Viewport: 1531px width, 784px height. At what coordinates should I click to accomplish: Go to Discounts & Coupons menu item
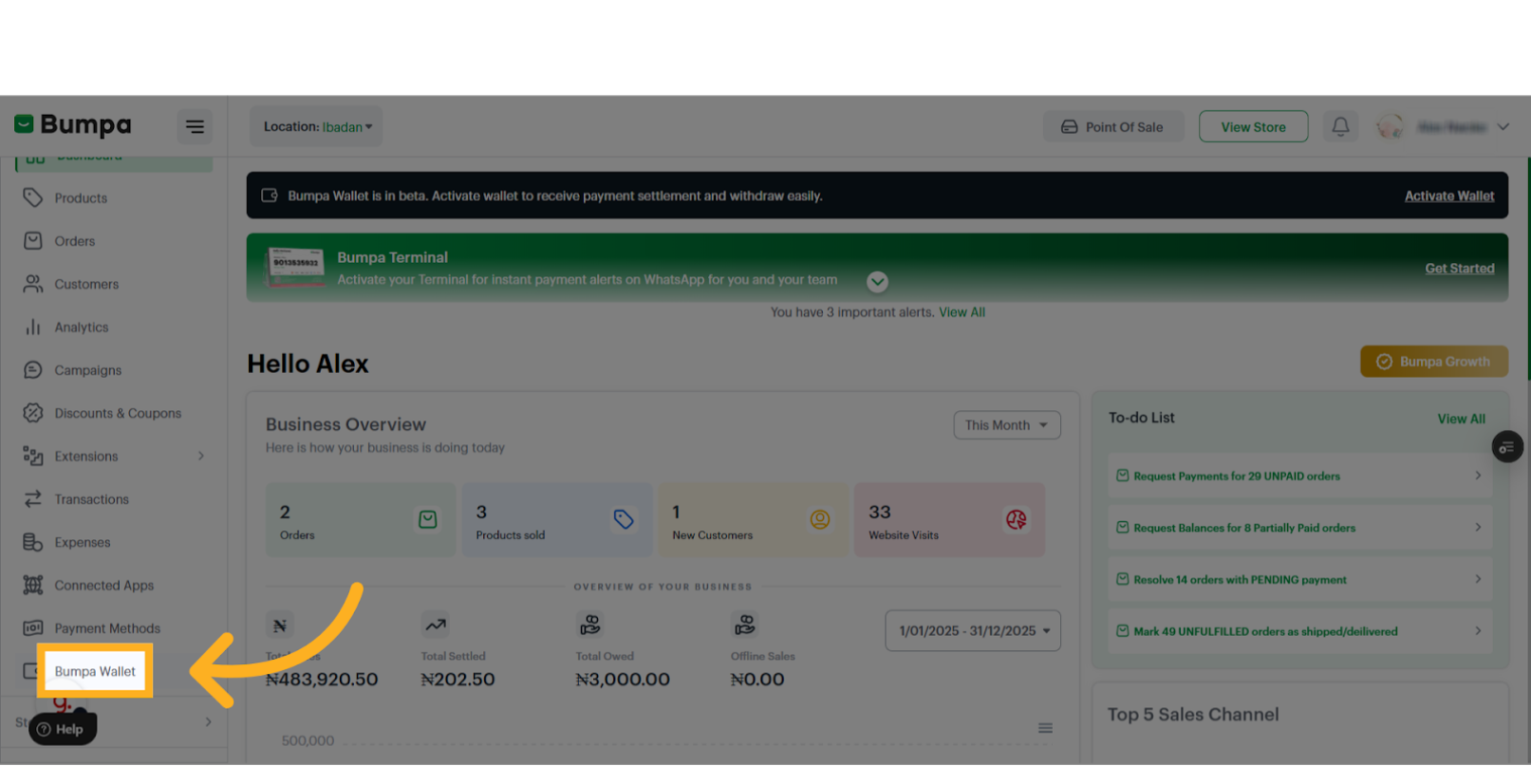coord(118,413)
